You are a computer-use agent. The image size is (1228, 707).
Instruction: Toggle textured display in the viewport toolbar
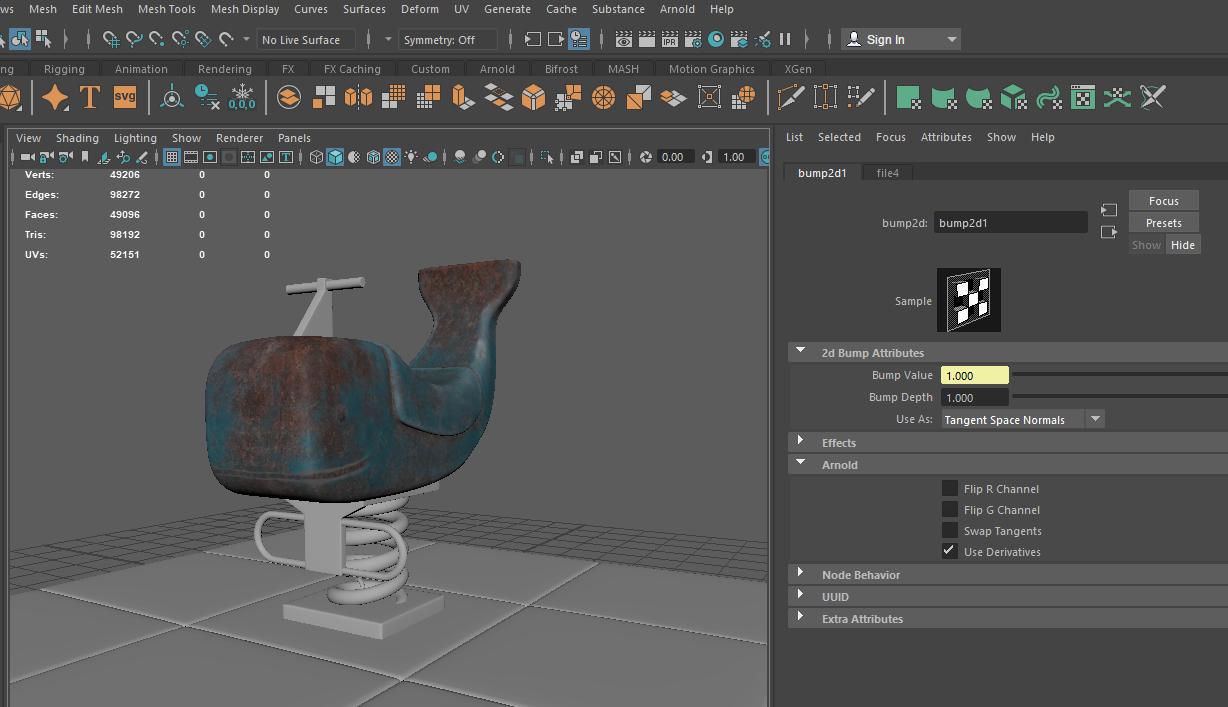(x=389, y=157)
